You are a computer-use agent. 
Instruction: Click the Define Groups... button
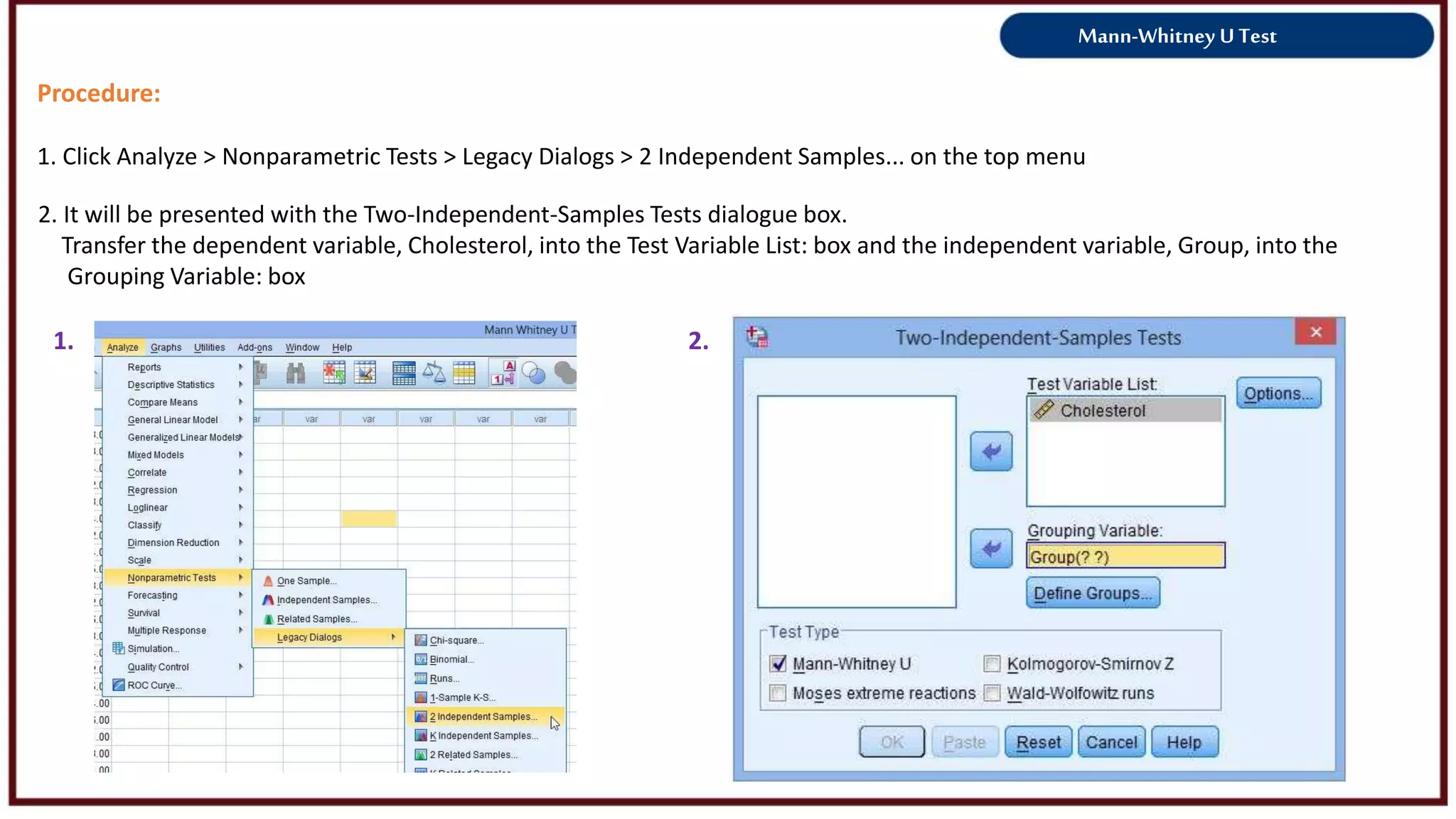pyautogui.click(x=1093, y=593)
